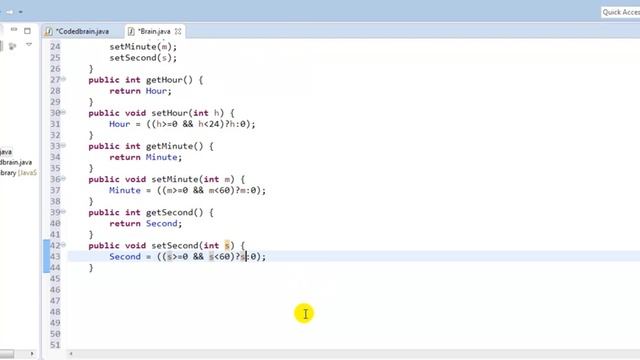The image size is (640, 360).
Task: Click the highlighted parameter 's' in setSecond(int s)
Action: pos(227,246)
